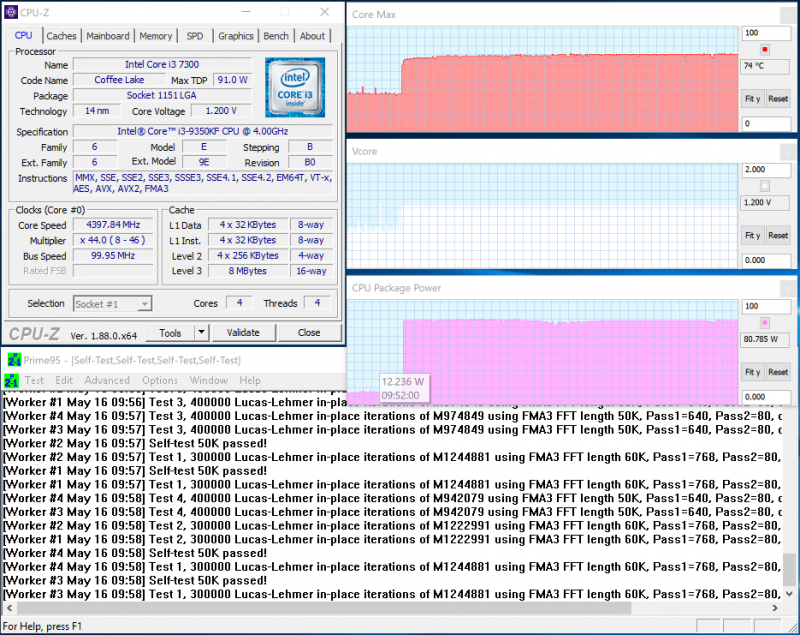
Task: Open the Test menu in Prime95
Action: (34, 380)
